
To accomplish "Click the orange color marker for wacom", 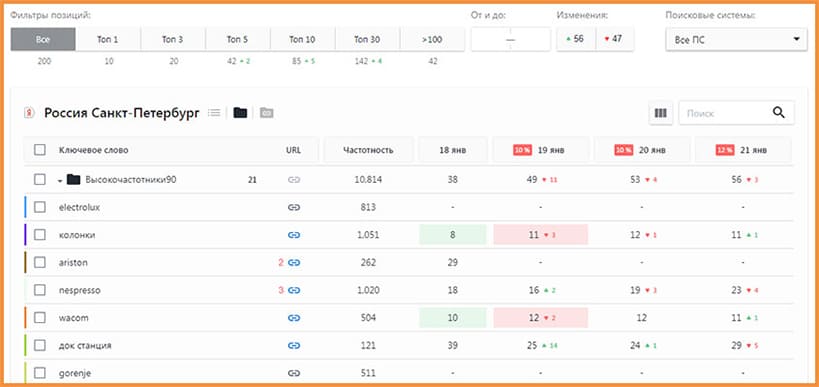I will (x=25, y=318).
